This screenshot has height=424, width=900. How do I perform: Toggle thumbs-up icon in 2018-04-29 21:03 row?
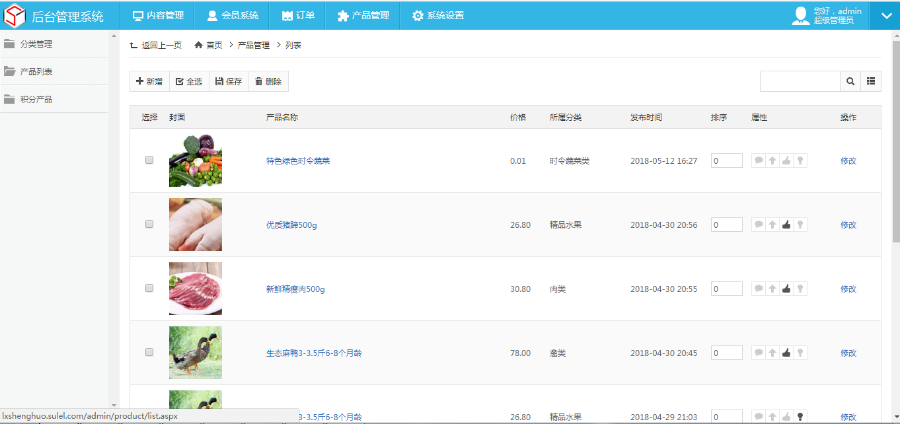coord(786,417)
